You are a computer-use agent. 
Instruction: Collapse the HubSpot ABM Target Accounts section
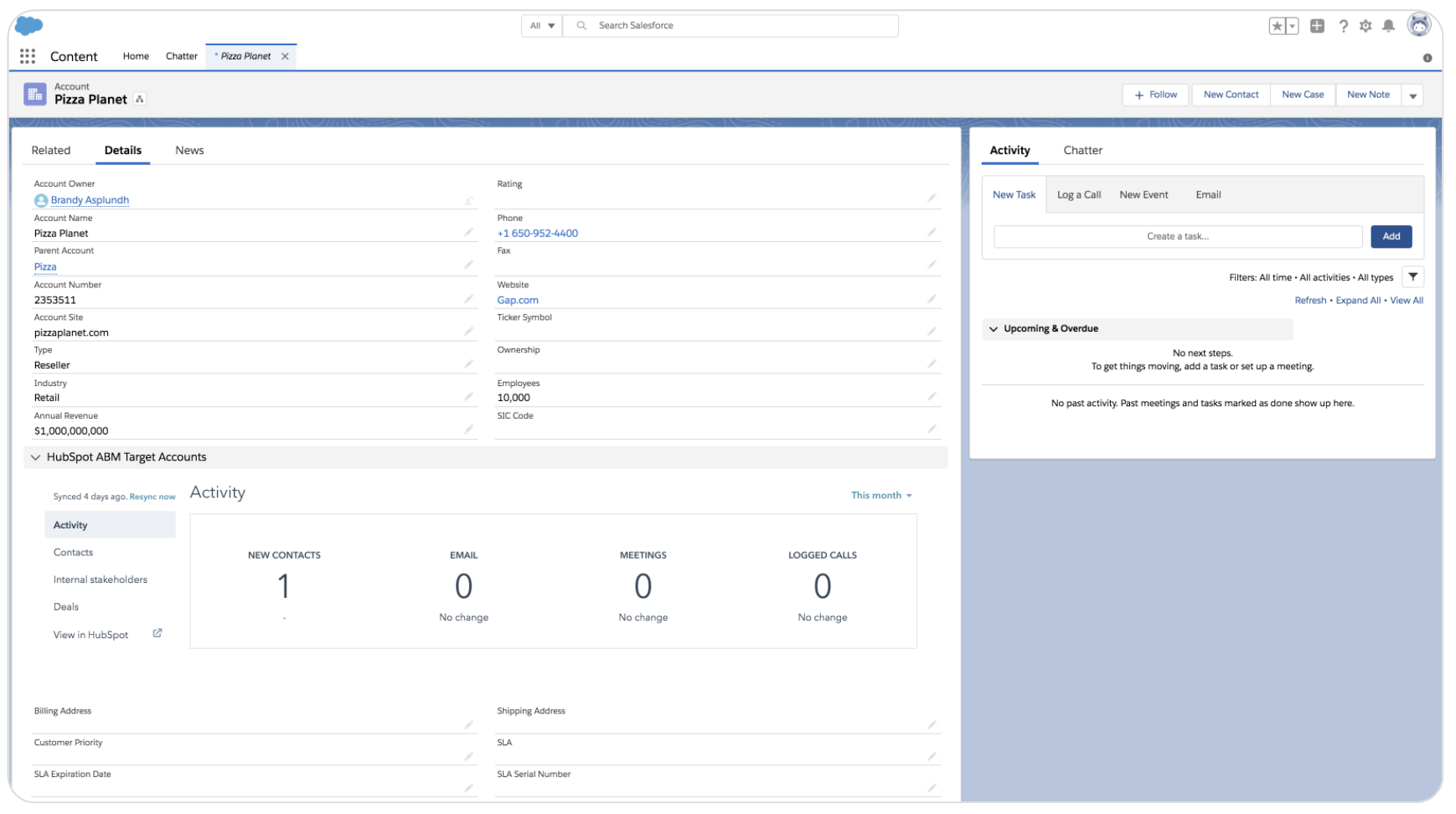(35, 457)
